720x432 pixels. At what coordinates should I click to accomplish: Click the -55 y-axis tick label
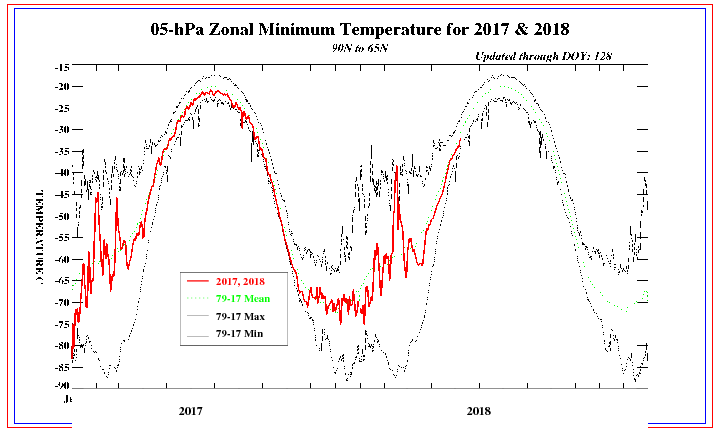[62, 237]
